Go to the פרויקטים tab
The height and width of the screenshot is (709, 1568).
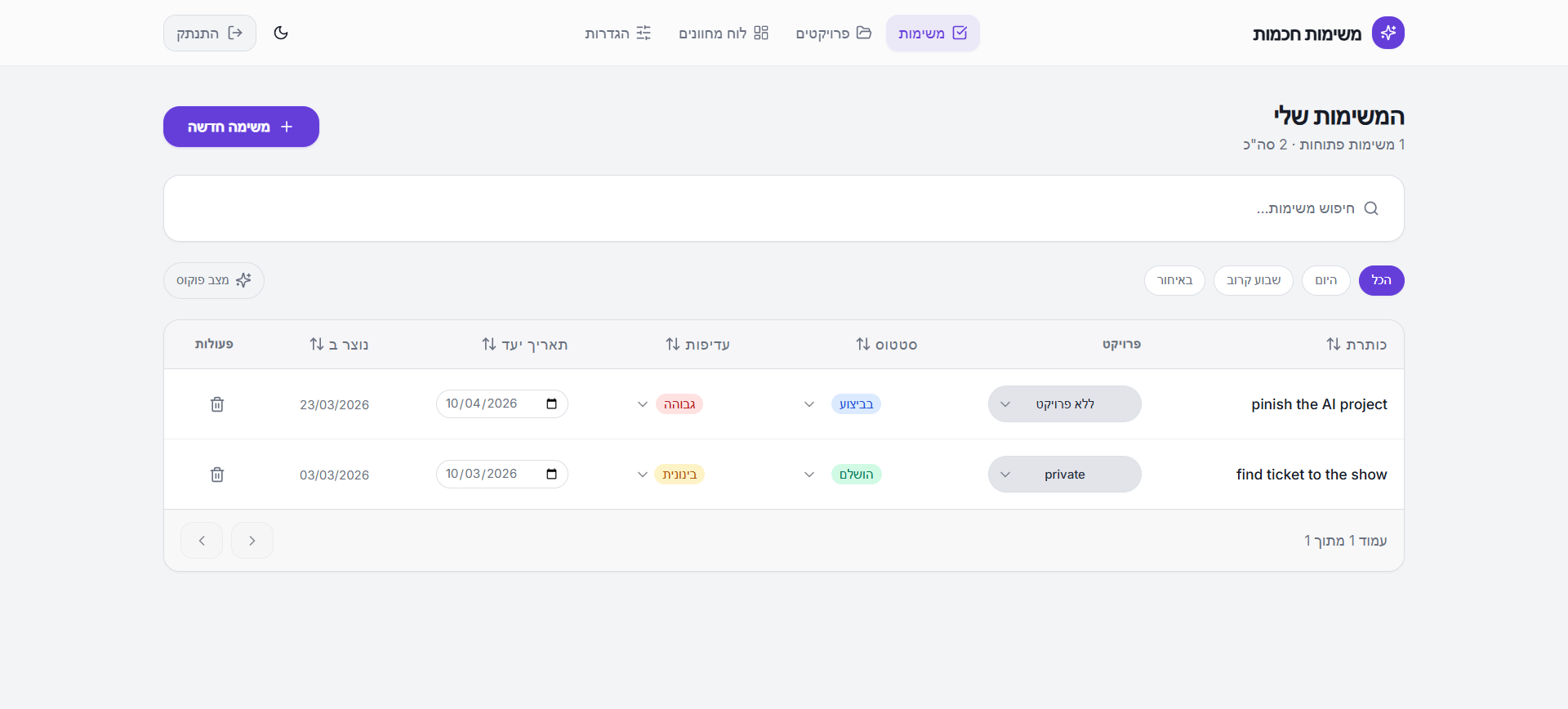[834, 33]
